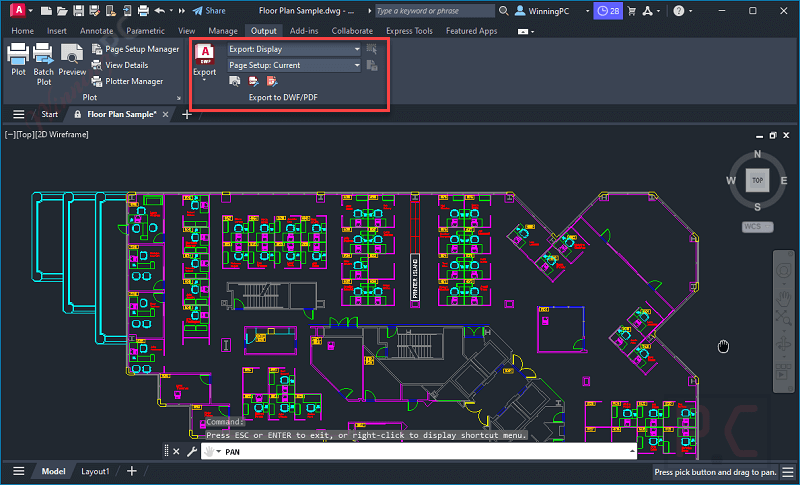Click the Save As icon
This screenshot has height=485, width=800.
point(94,11)
